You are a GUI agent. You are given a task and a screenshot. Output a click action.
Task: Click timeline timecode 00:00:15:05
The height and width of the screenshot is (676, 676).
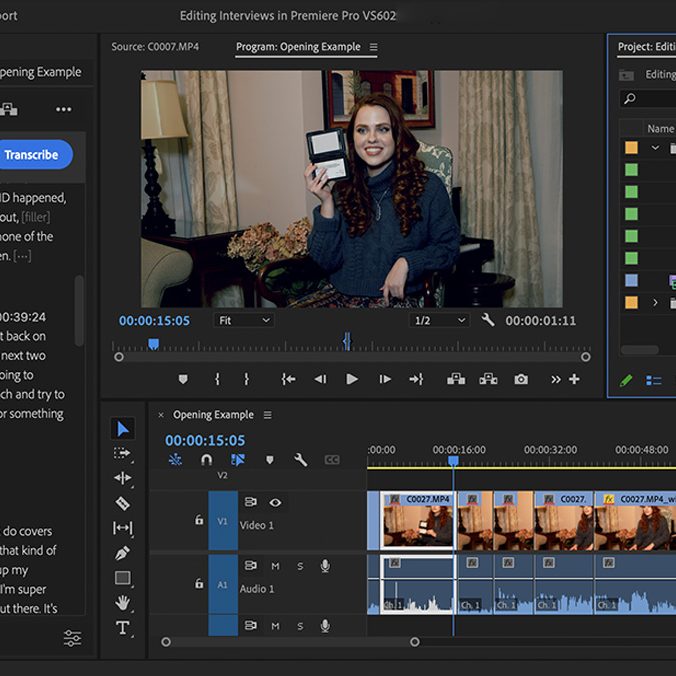[x=205, y=440]
